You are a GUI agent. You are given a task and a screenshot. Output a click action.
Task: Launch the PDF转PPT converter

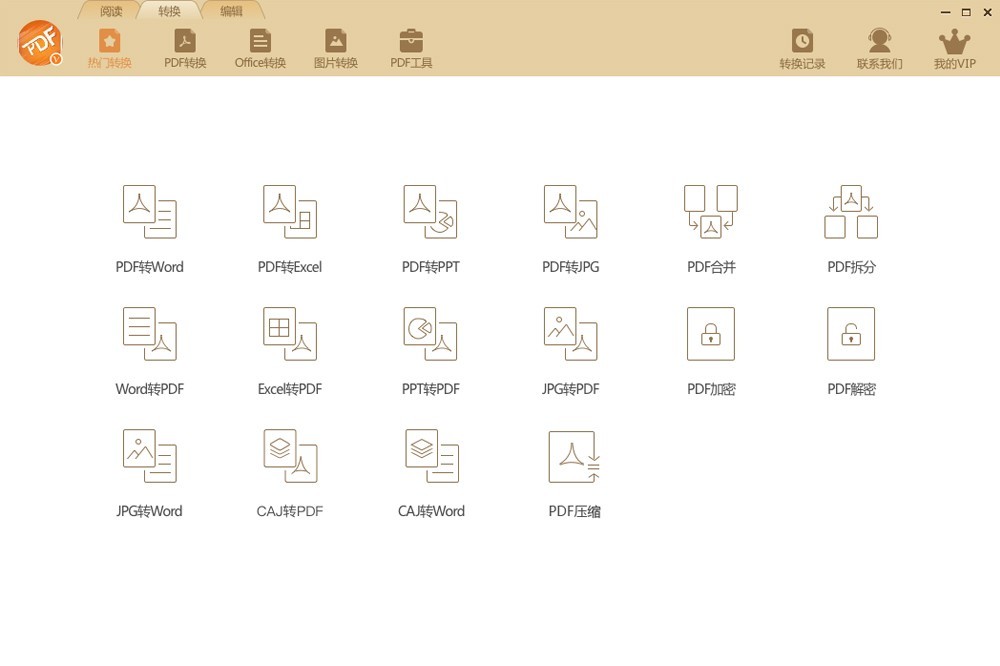tap(431, 212)
